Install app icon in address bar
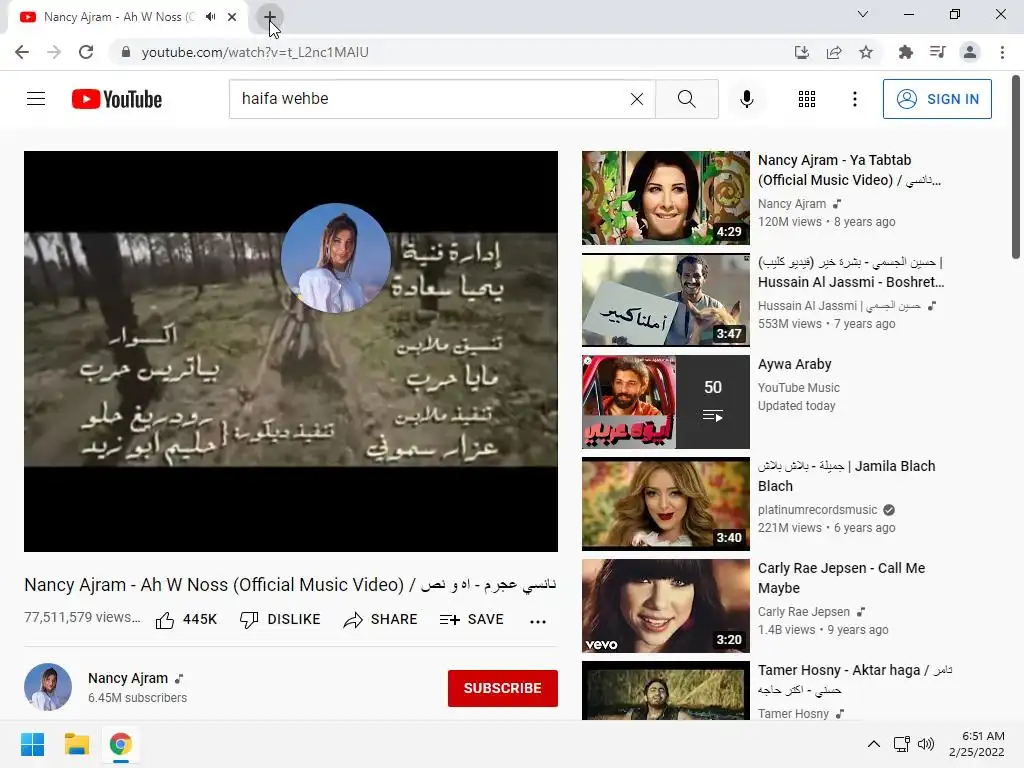This screenshot has width=1024, height=768. [x=801, y=52]
